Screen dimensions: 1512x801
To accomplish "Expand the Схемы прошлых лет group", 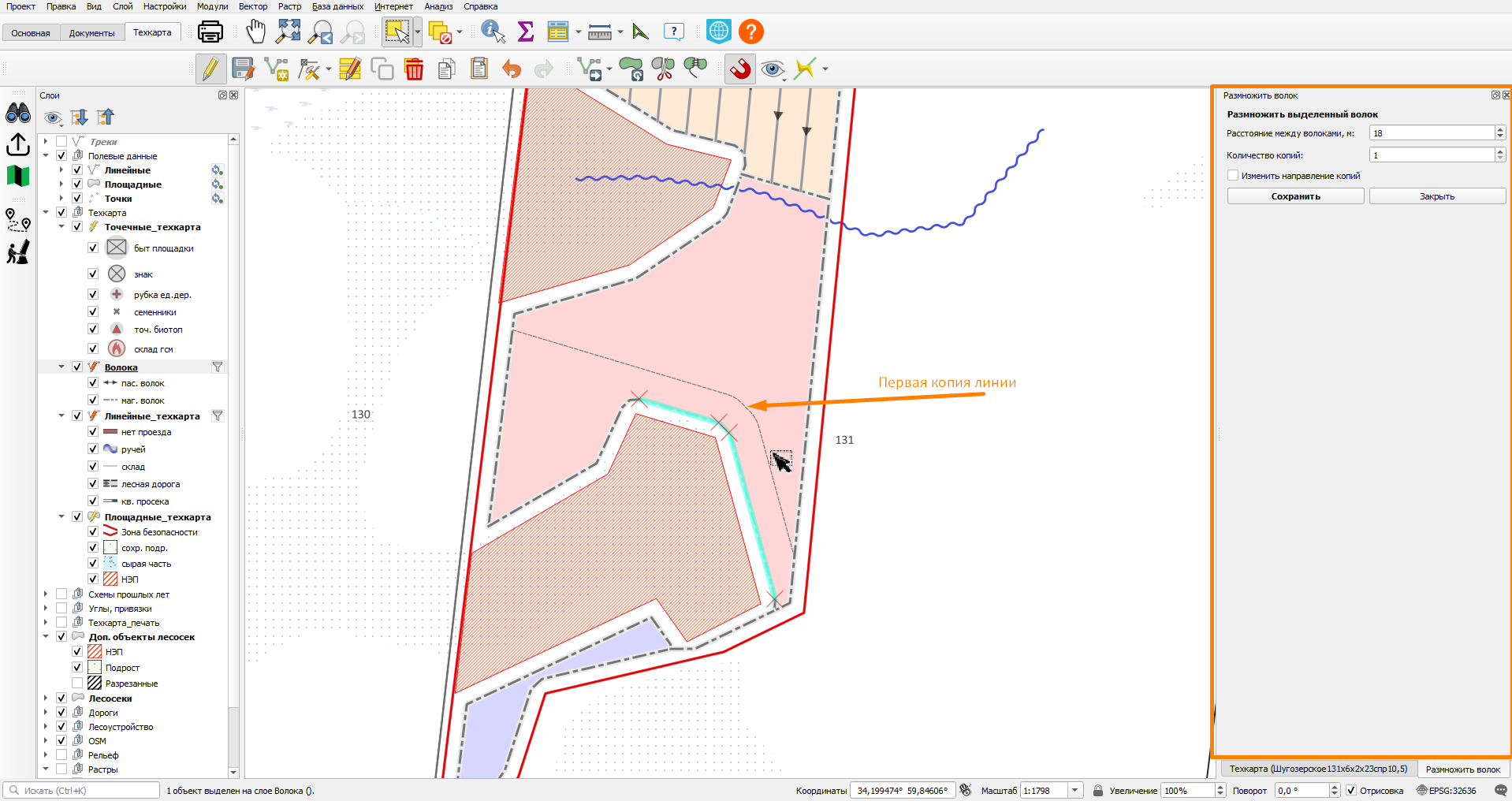I will (46, 594).
